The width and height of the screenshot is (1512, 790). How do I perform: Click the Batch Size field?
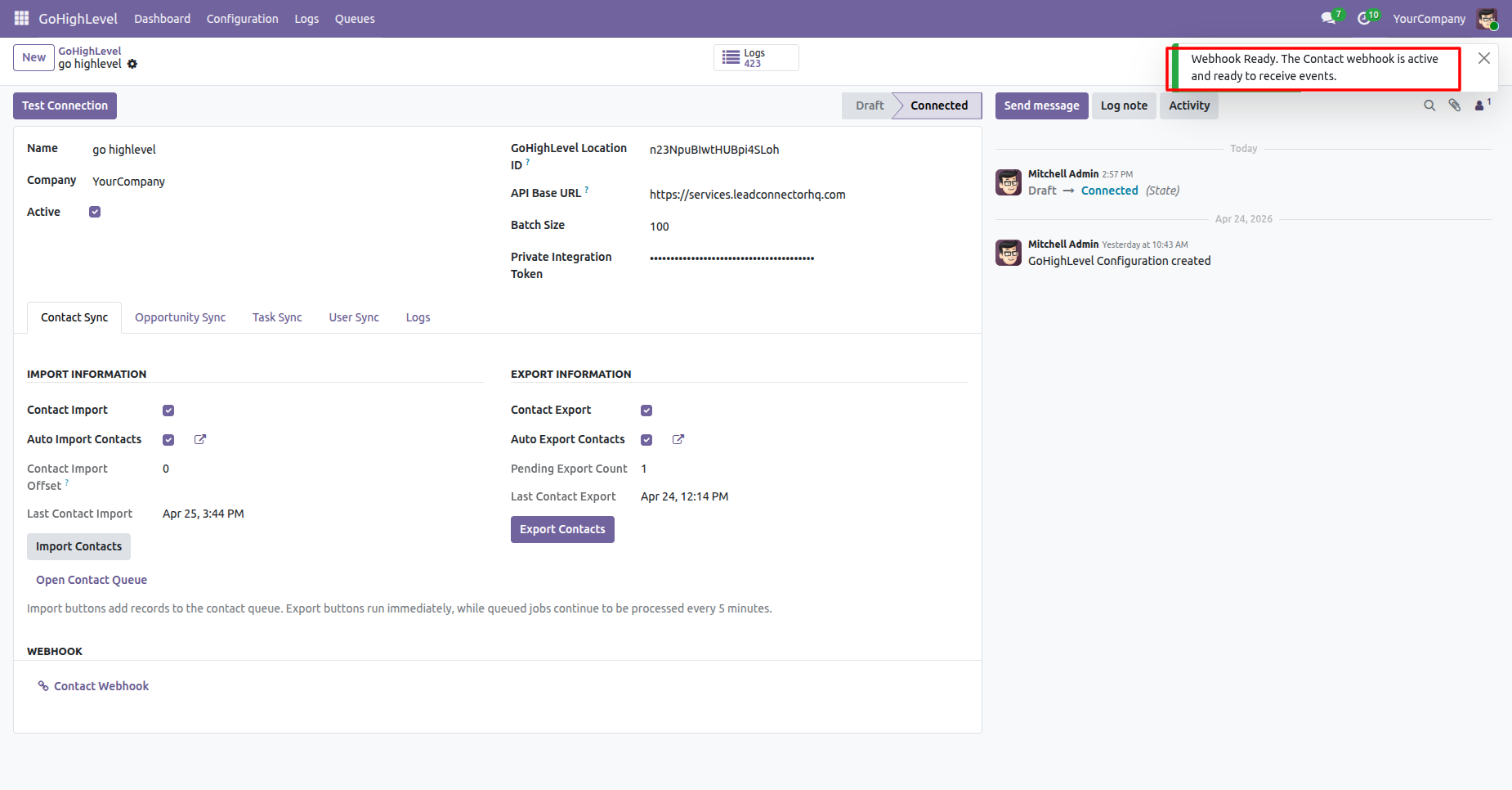click(x=808, y=227)
